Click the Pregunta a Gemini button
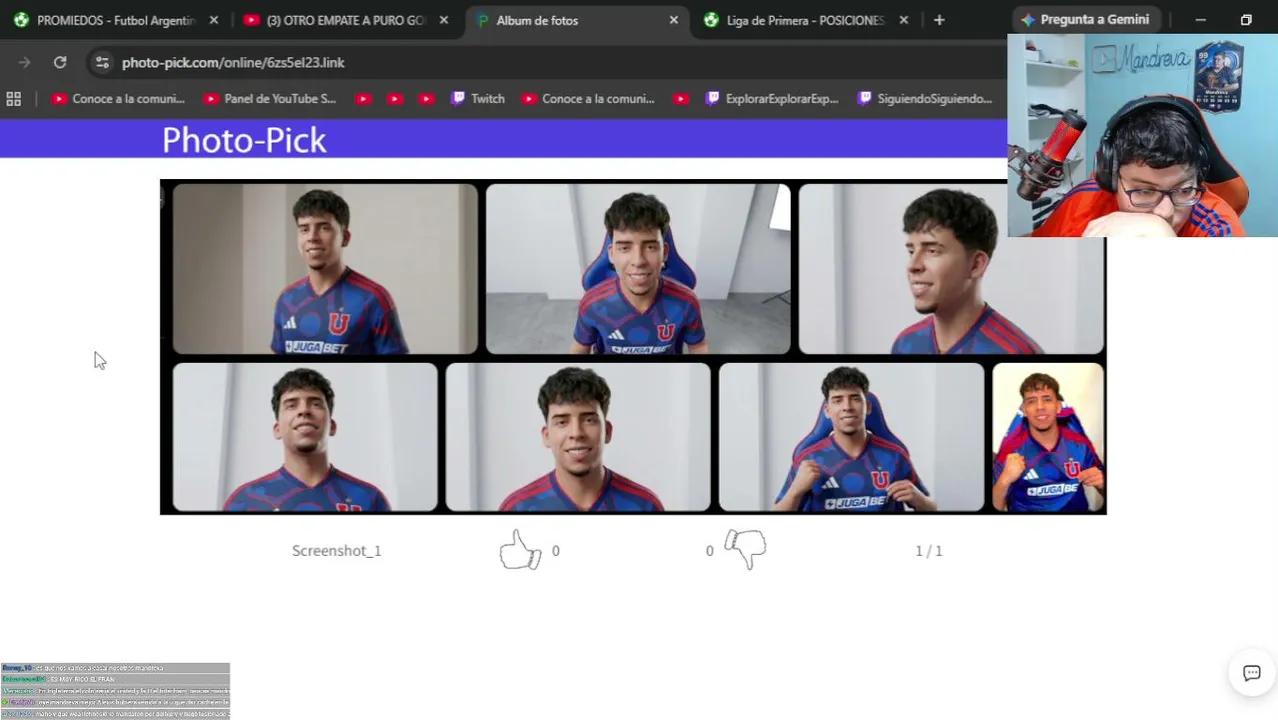The image size is (1278, 720). click(1085, 19)
